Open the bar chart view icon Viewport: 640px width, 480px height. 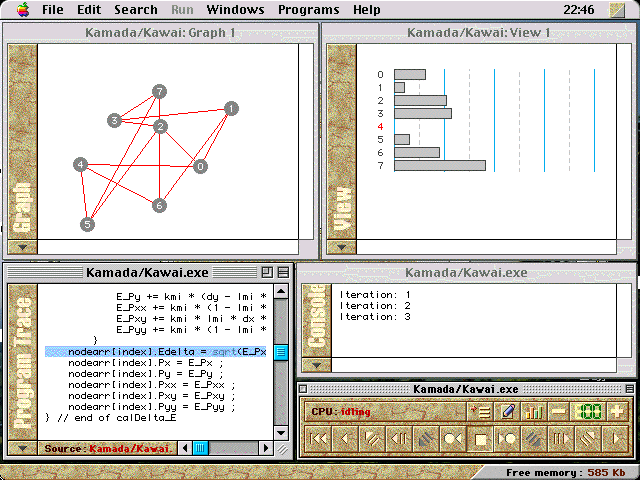(x=534, y=411)
